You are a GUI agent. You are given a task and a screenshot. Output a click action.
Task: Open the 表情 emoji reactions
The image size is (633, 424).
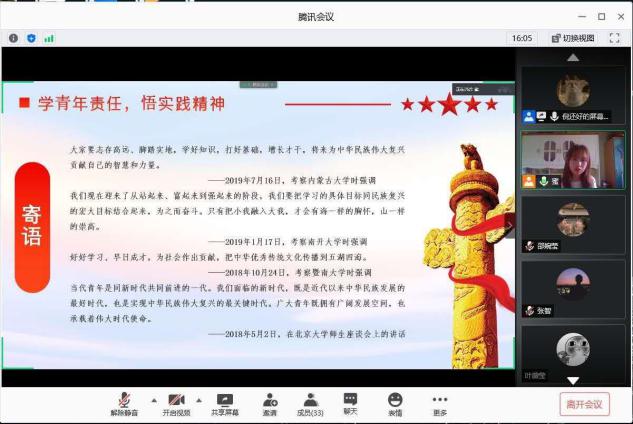pos(395,403)
